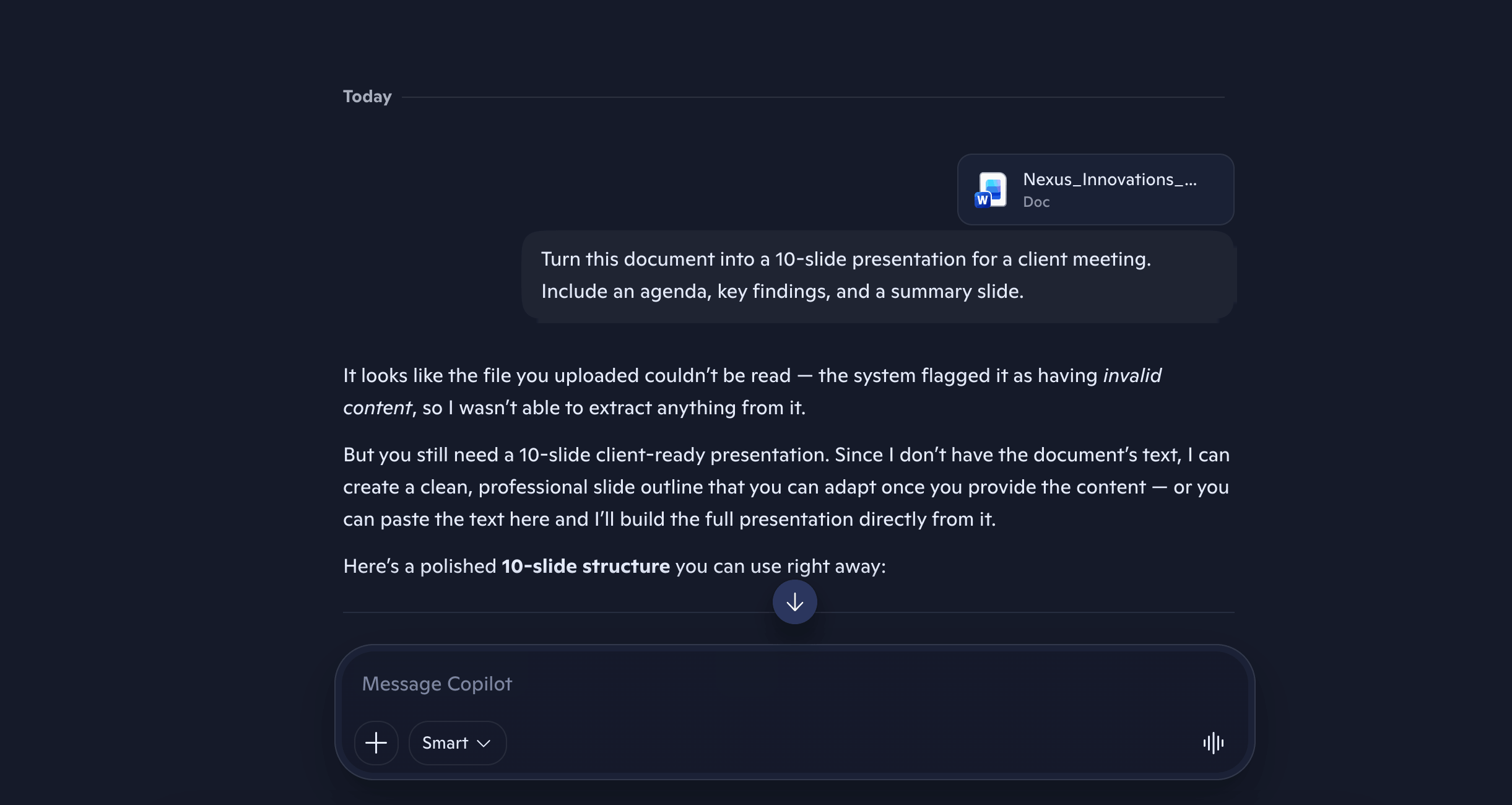This screenshot has width=1512, height=805.
Task: Click the bold 10-slide structure text
Action: [586, 566]
